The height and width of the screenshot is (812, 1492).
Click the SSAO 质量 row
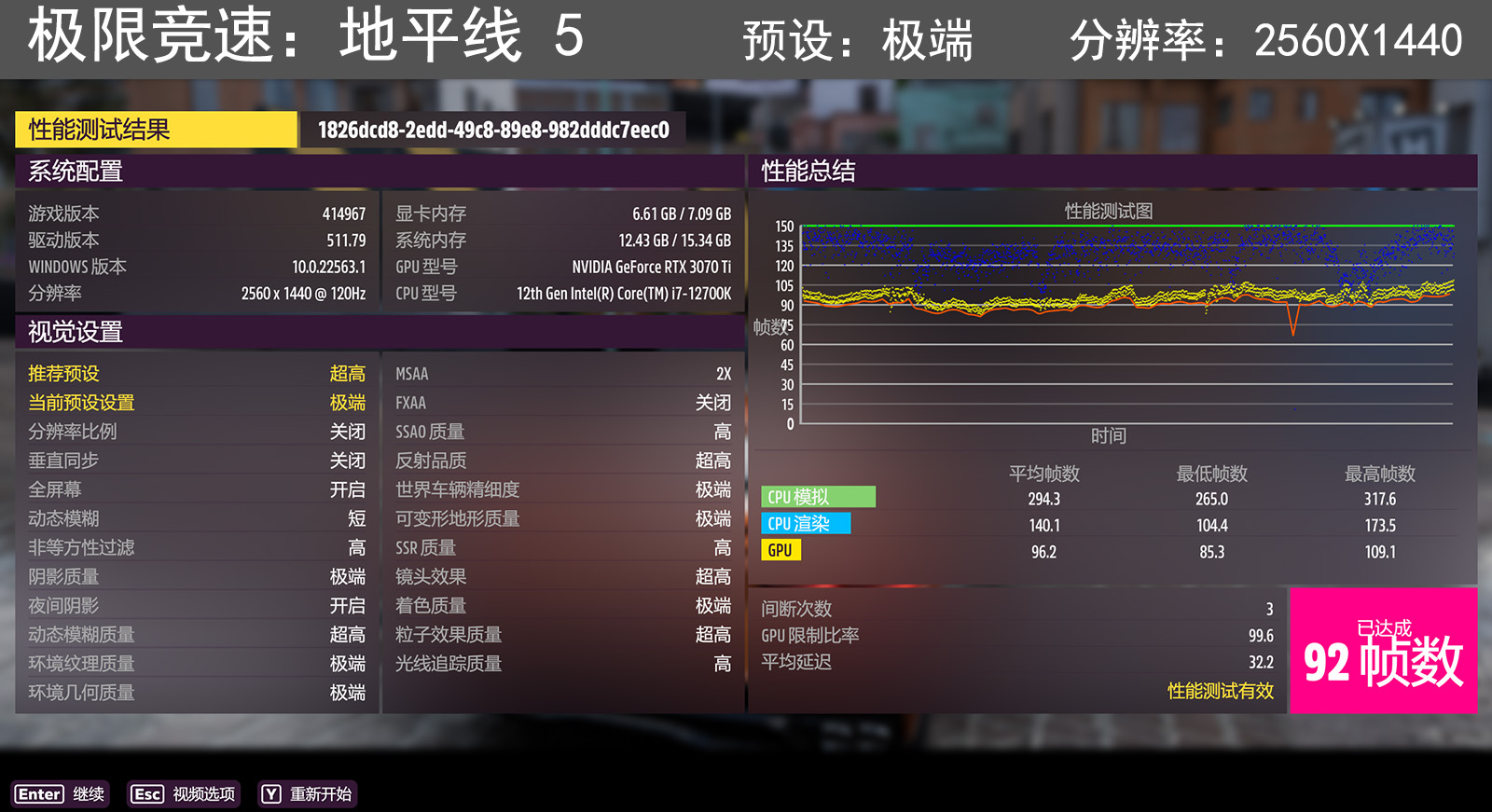(x=563, y=432)
